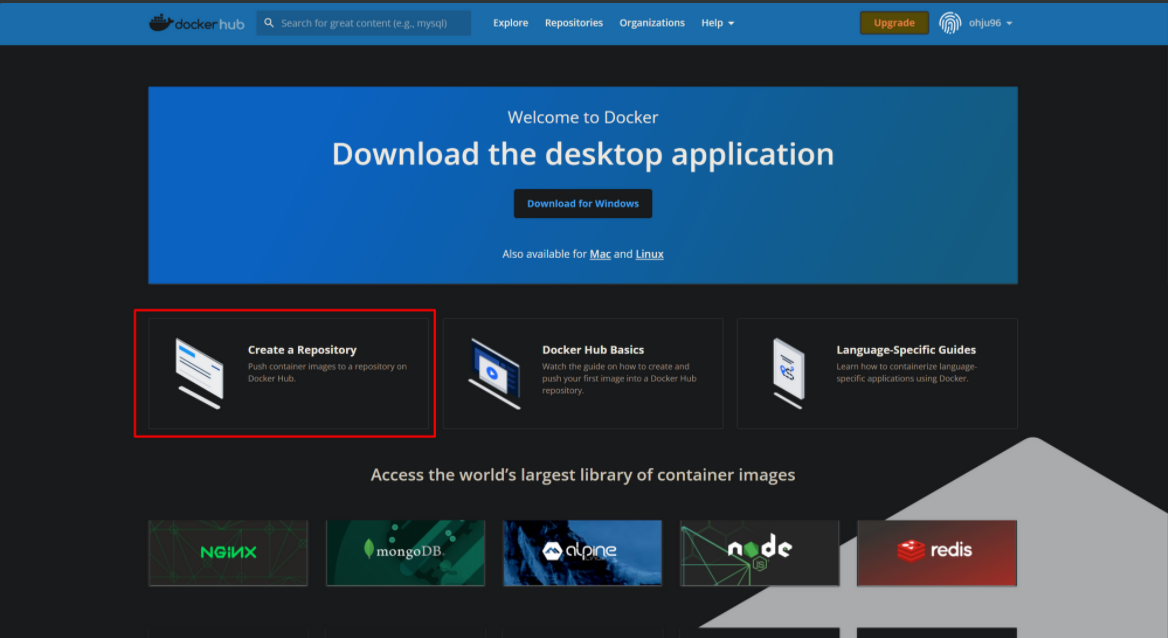Click the fingerprint avatar icon
The width and height of the screenshot is (1168, 638).
click(950, 23)
